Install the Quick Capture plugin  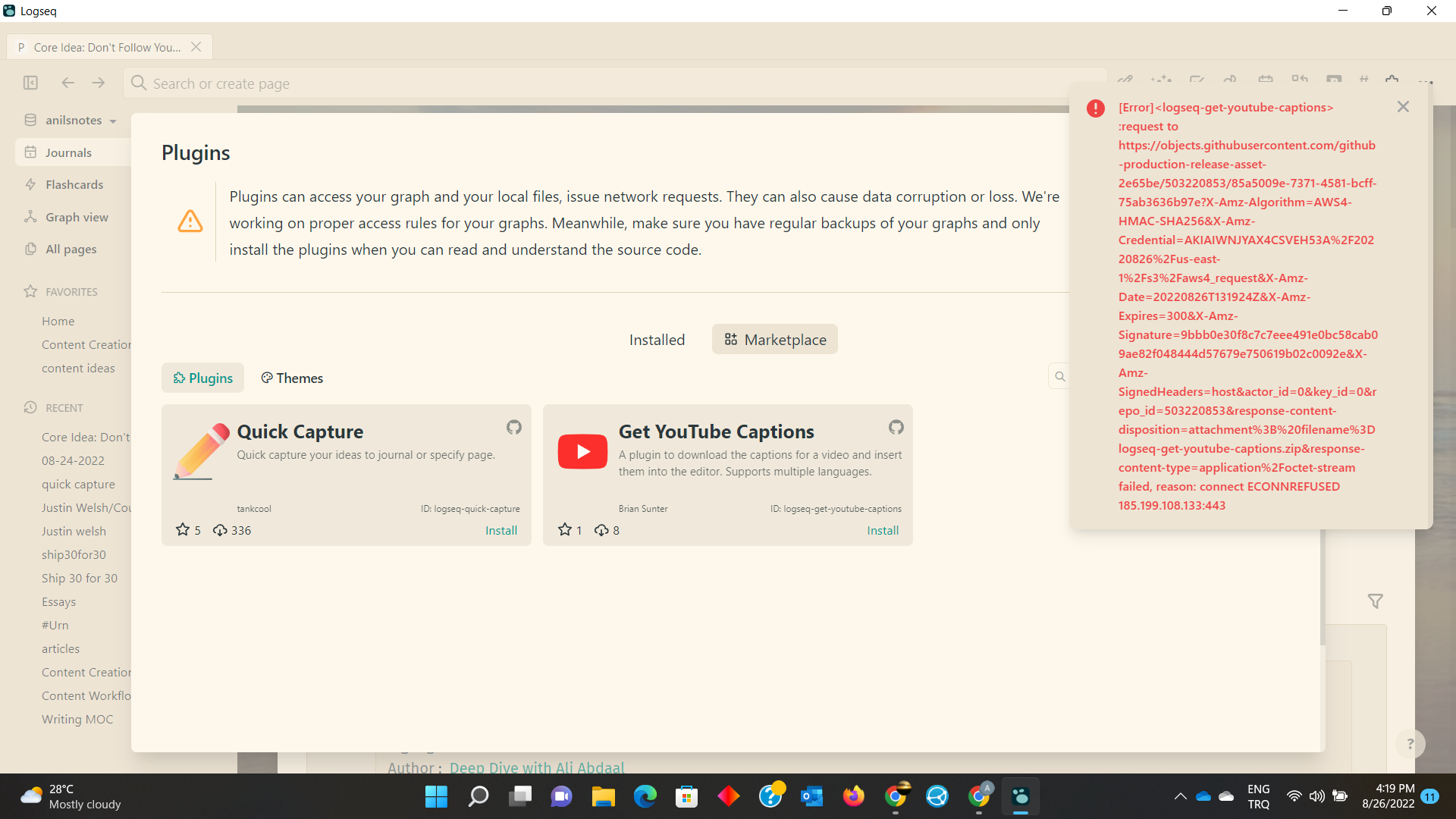(501, 530)
